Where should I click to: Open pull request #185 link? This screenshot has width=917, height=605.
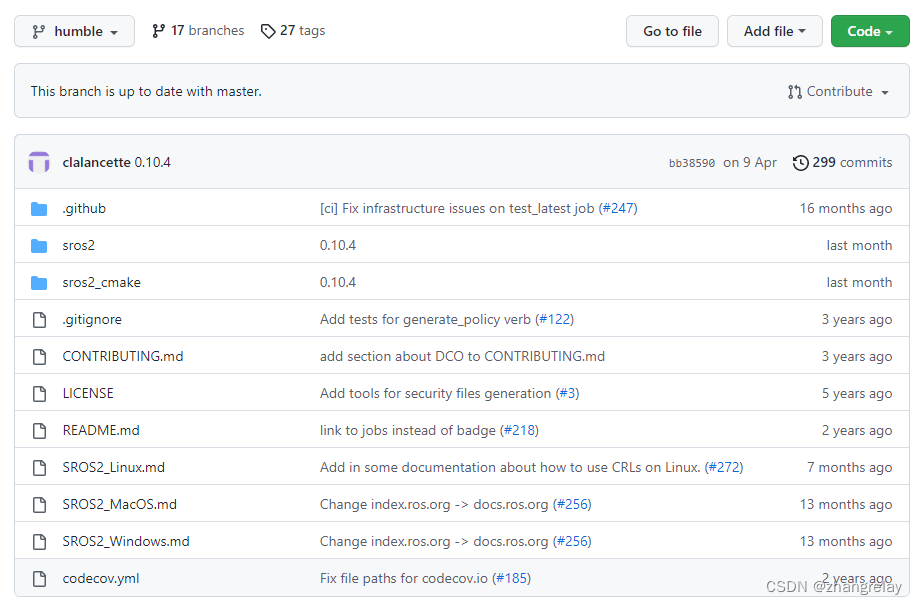(512, 579)
